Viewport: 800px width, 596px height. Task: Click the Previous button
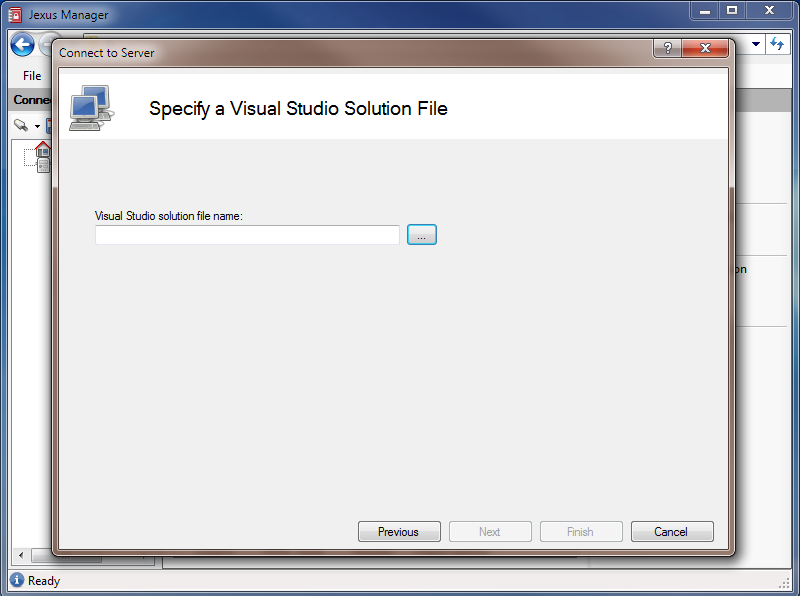tap(399, 531)
